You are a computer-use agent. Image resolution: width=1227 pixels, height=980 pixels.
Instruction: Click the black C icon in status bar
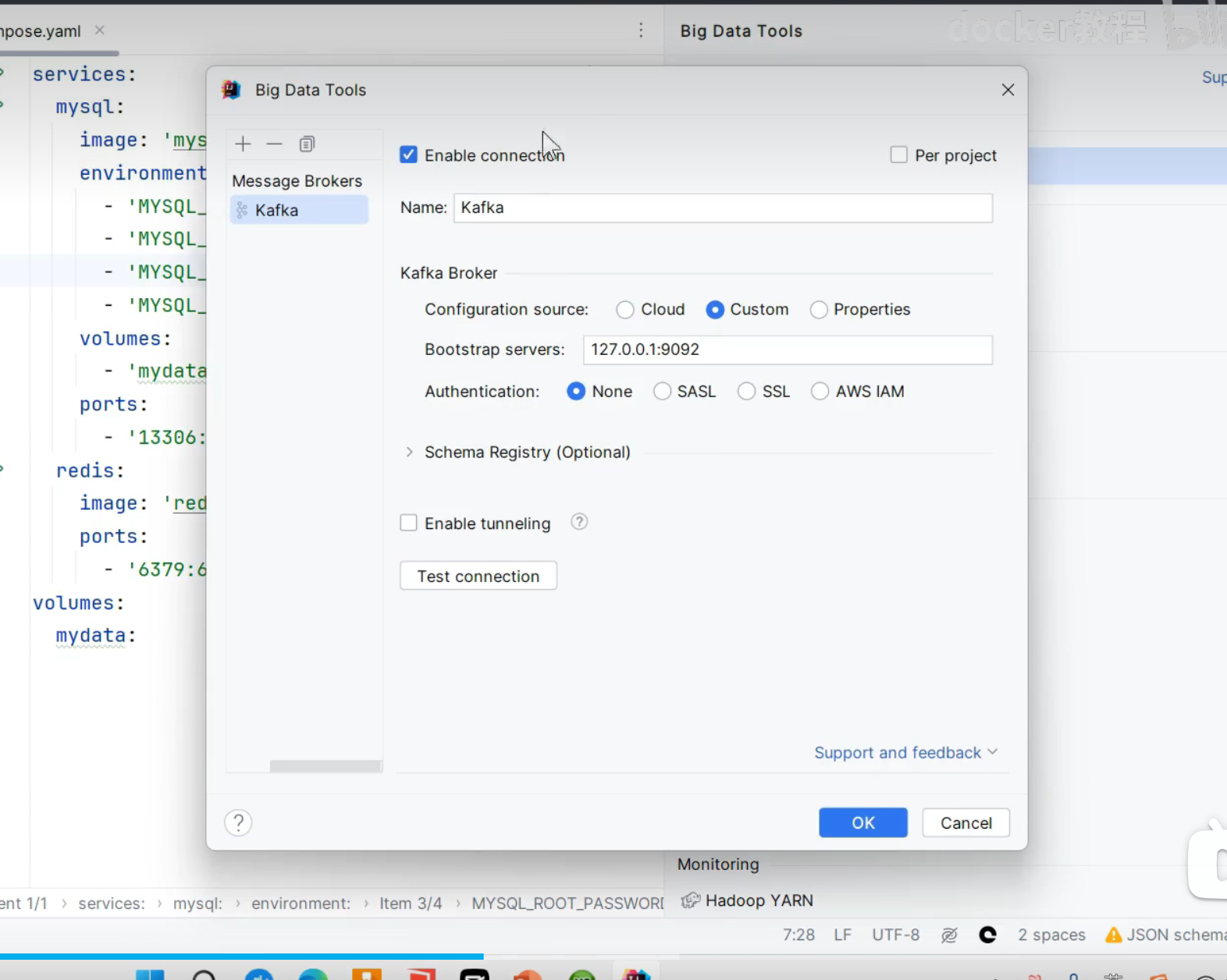[987, 935]
